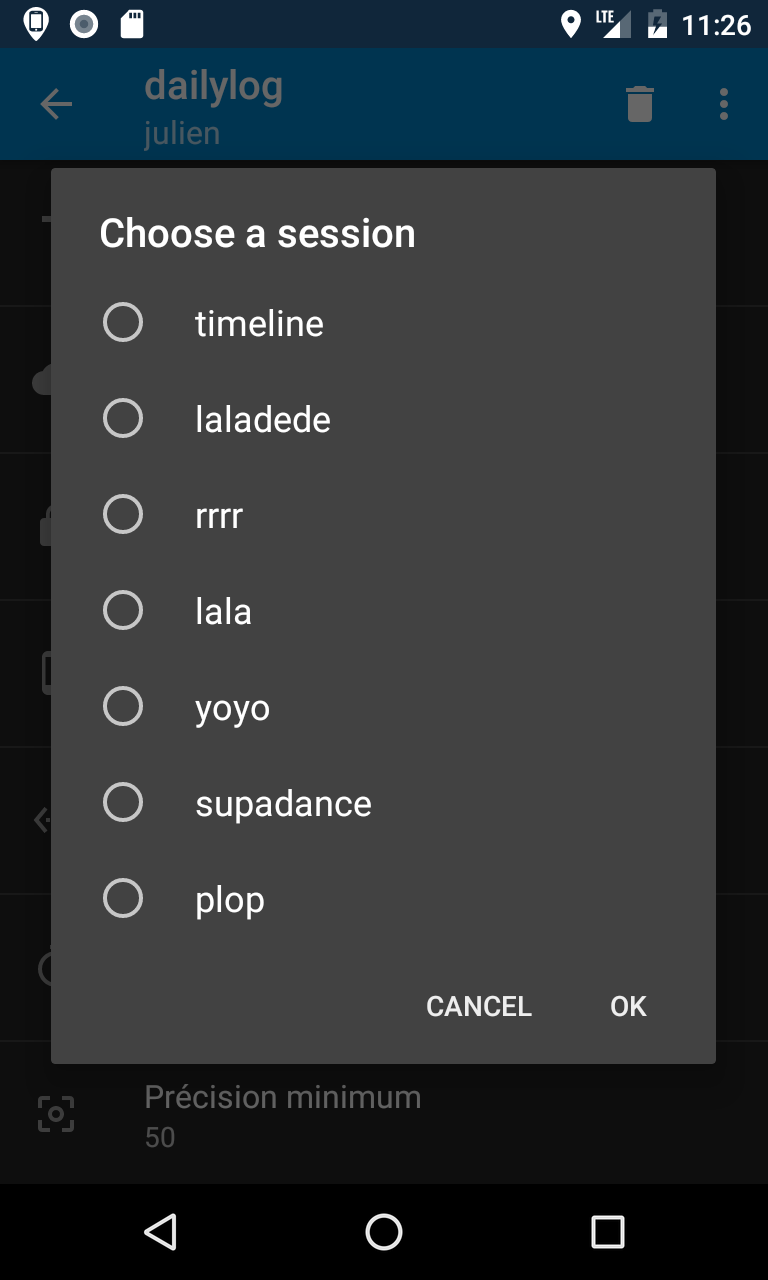This screenshot has width=768, height=1280.
Task: Select the laladede radio button
Action: tap(123, 419)
